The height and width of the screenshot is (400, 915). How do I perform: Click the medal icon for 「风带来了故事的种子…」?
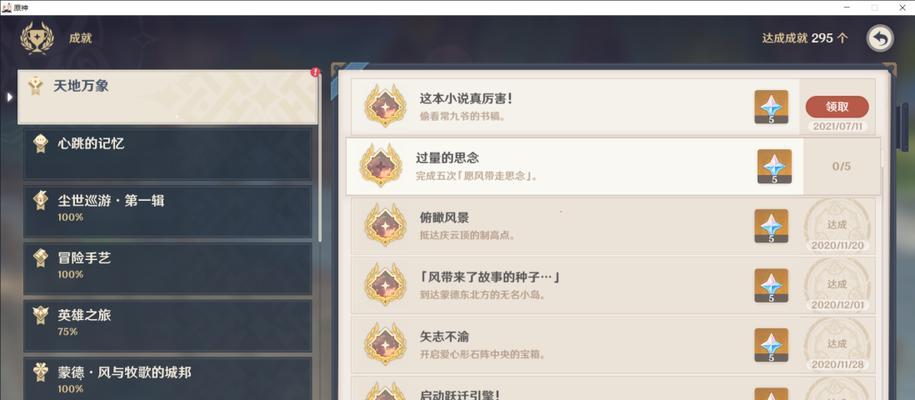pyautogui.click(x=385, y=284)
